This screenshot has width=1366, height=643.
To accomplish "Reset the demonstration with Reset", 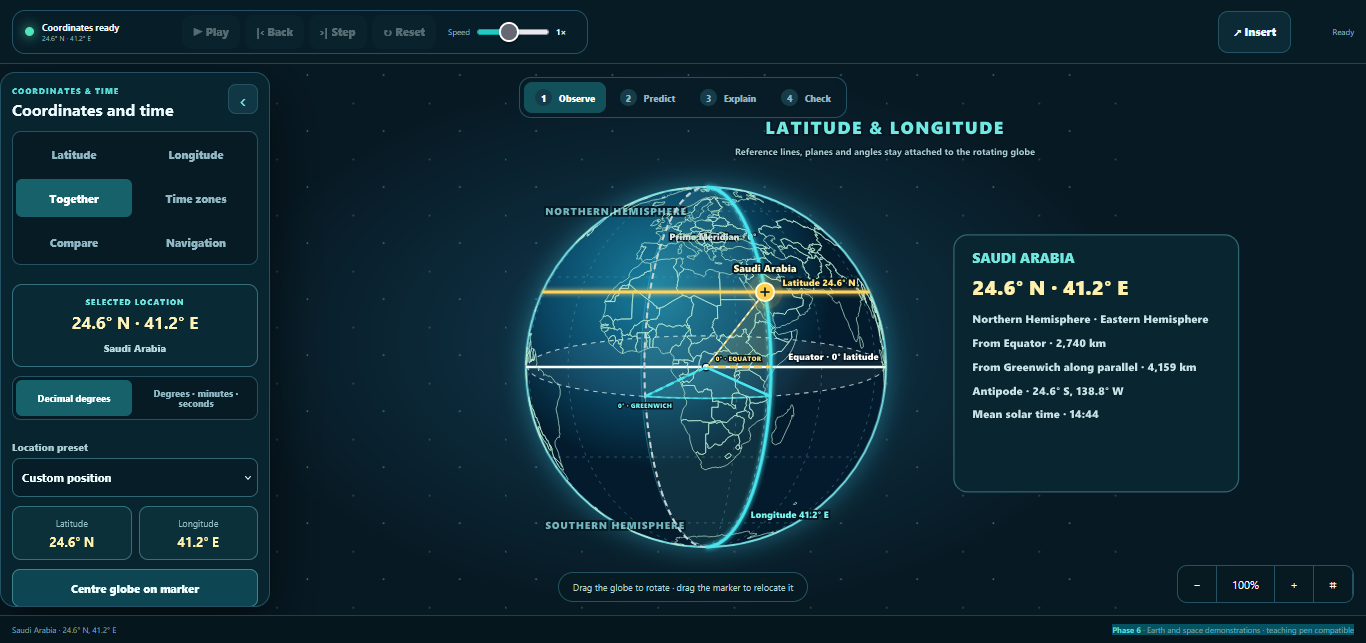I will click(x=404, y=32).
